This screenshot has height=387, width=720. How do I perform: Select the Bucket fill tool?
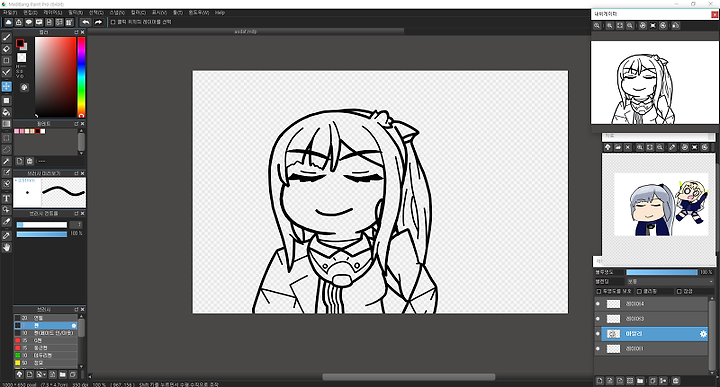point(6,112)
